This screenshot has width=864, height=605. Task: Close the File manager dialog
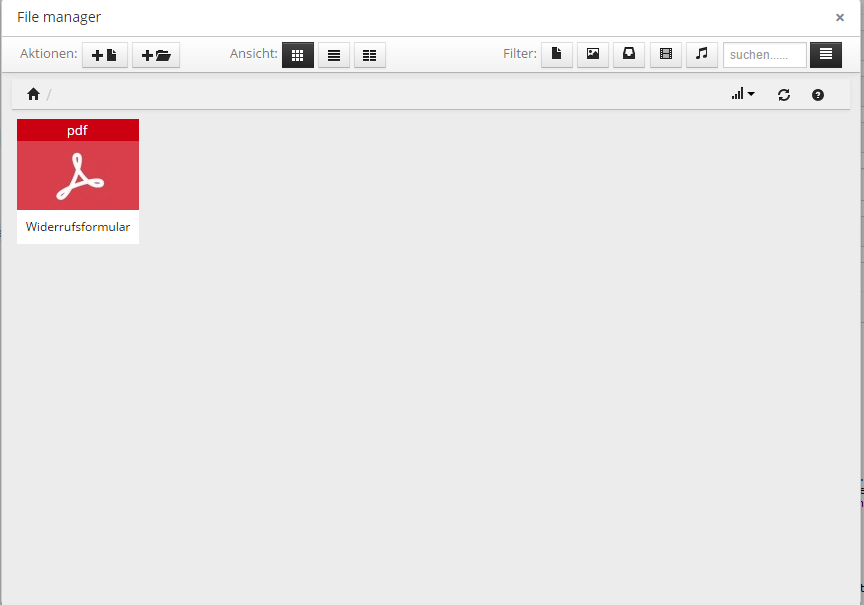tap(840, 18)
